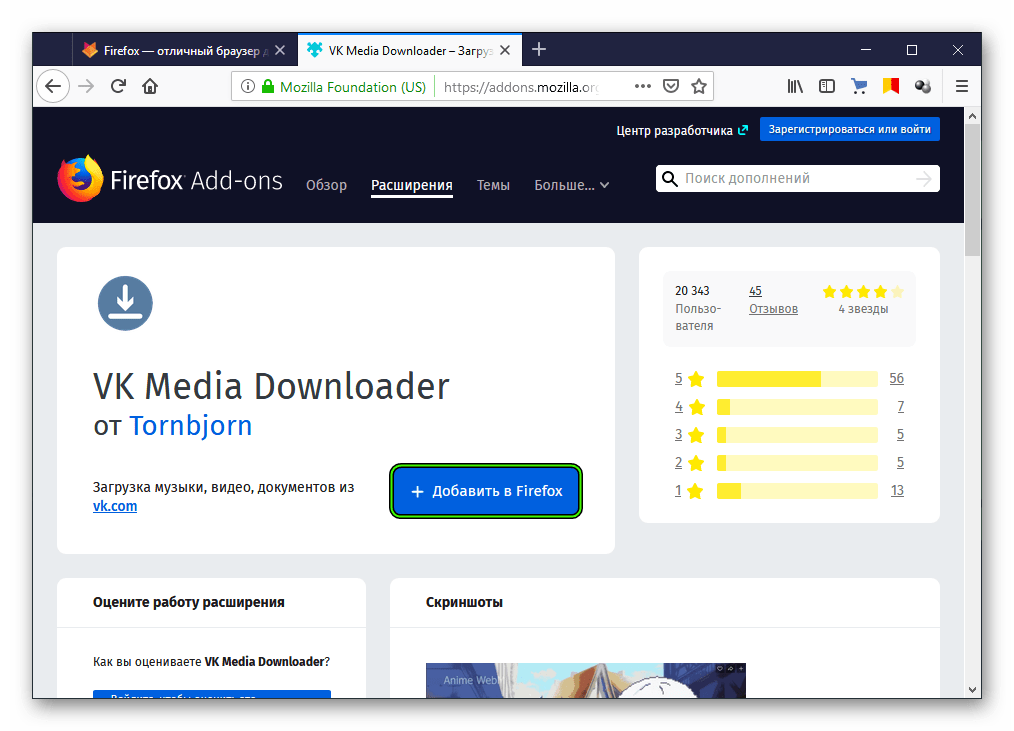Toggle the sidebar panel icon
The image size is (1014, 731).
point(826,86)
